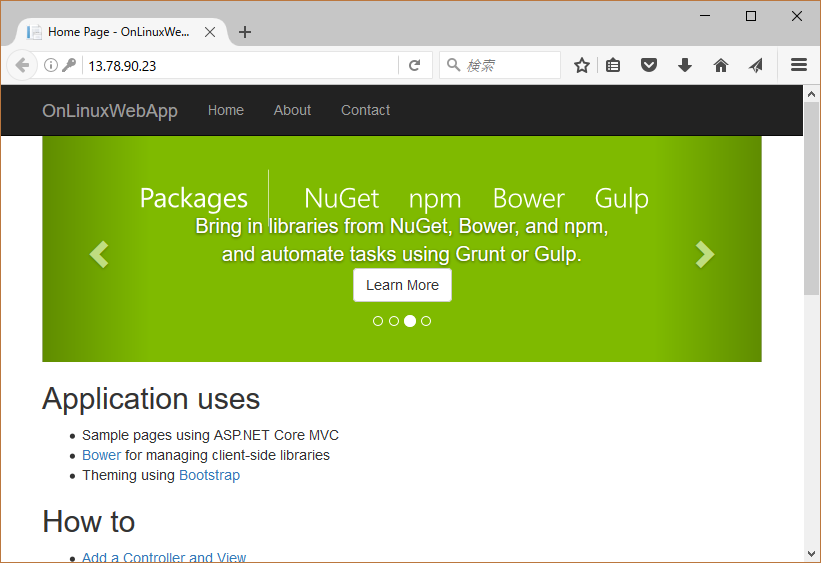Bookmark this page with the star icon
The width and height of the screenshot is (821, 563).
tap(582, 65)
